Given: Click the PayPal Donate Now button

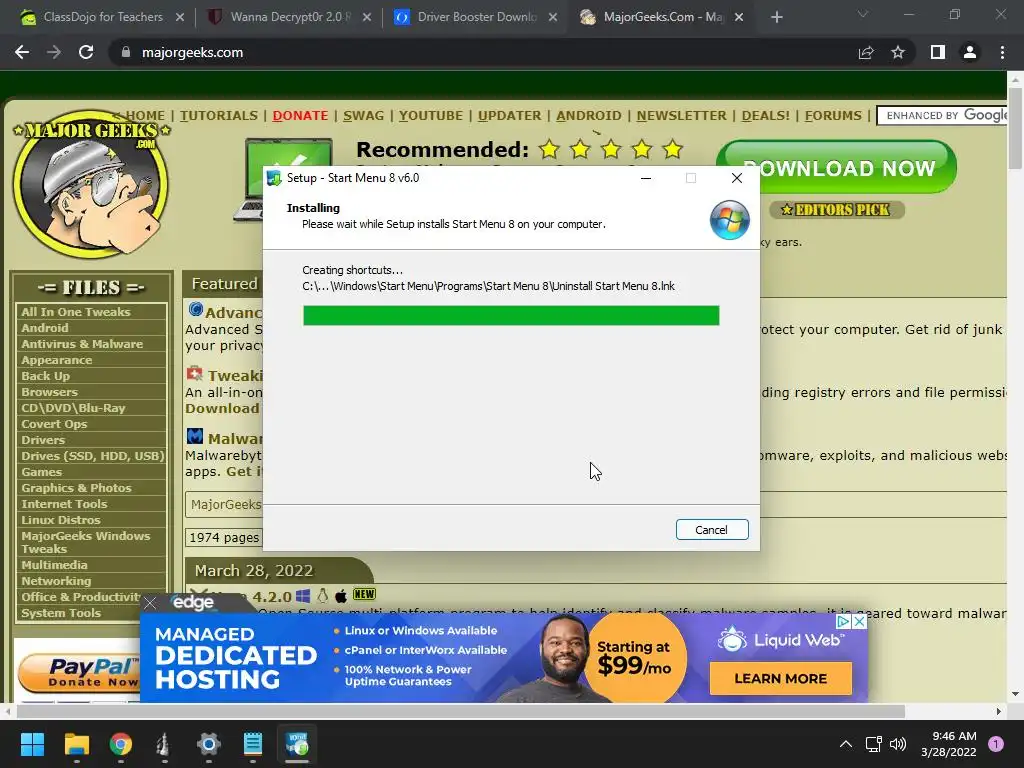Looking at the screenshot, I should [79, 673].
